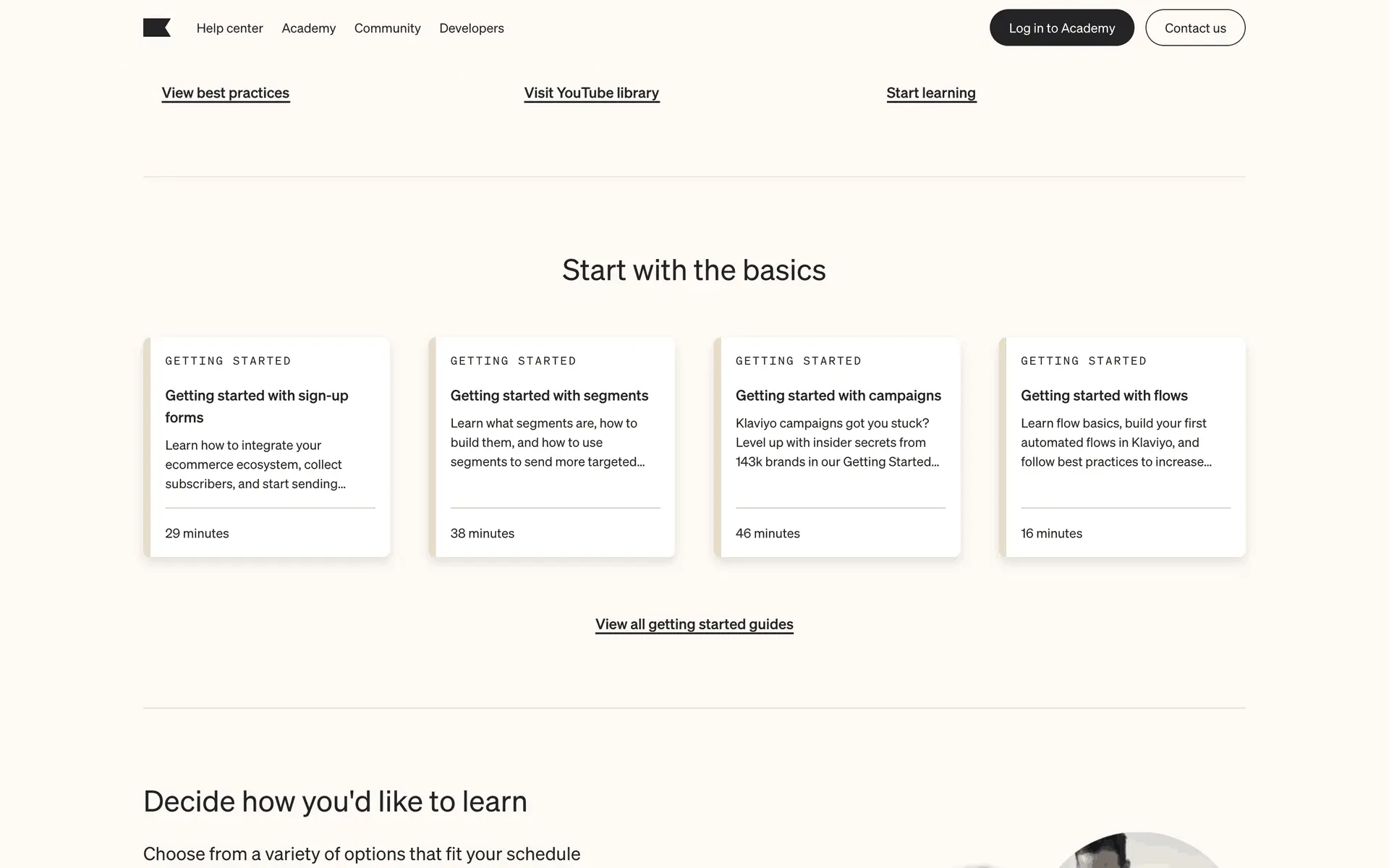Click the 16 minutes flows card footer
Image resolution: width=1389 pixels, height=868 pixels.
tap(1051, 533)
